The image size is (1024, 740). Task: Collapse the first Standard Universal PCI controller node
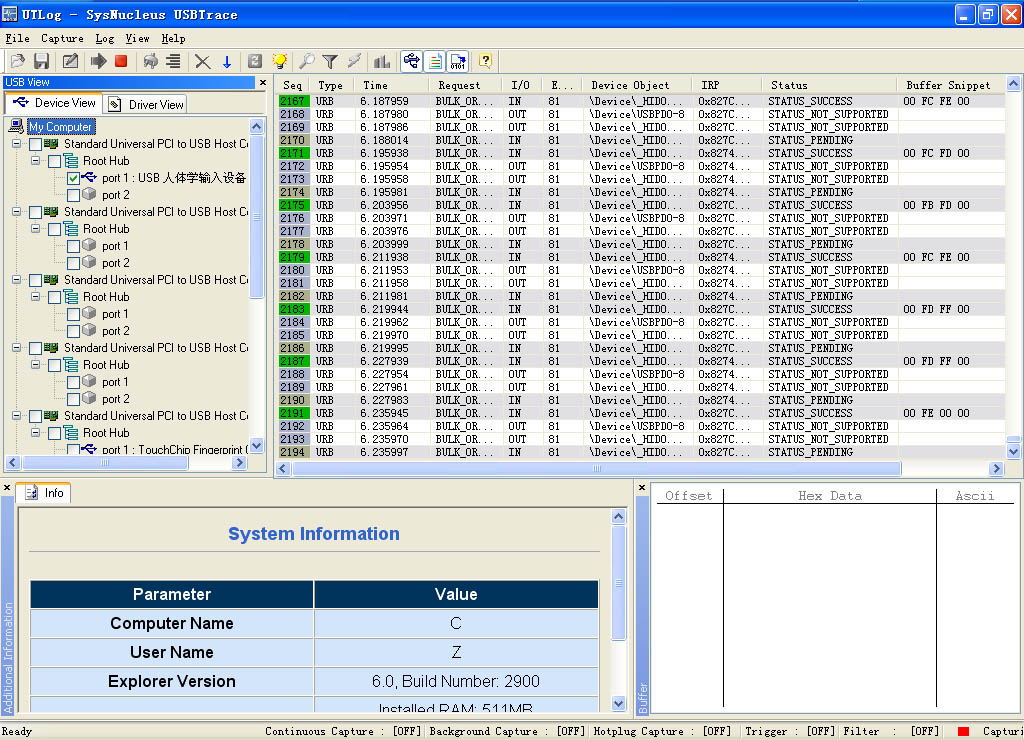[14, 144]
